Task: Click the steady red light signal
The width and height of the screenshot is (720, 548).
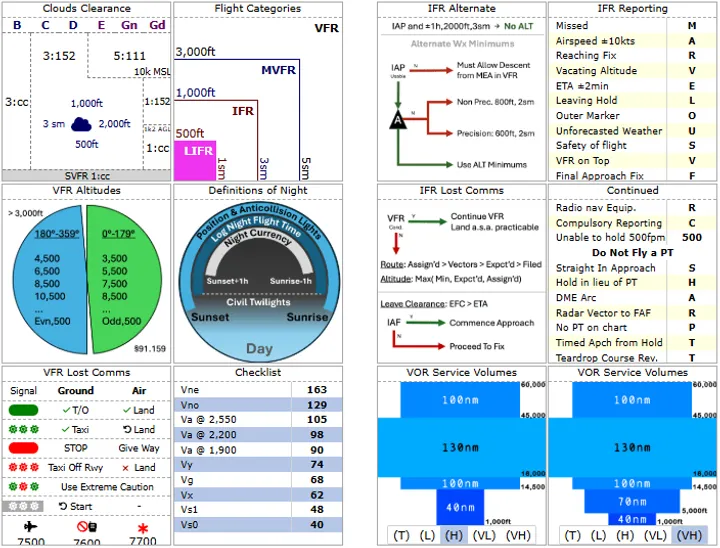Action: point(23,448)
